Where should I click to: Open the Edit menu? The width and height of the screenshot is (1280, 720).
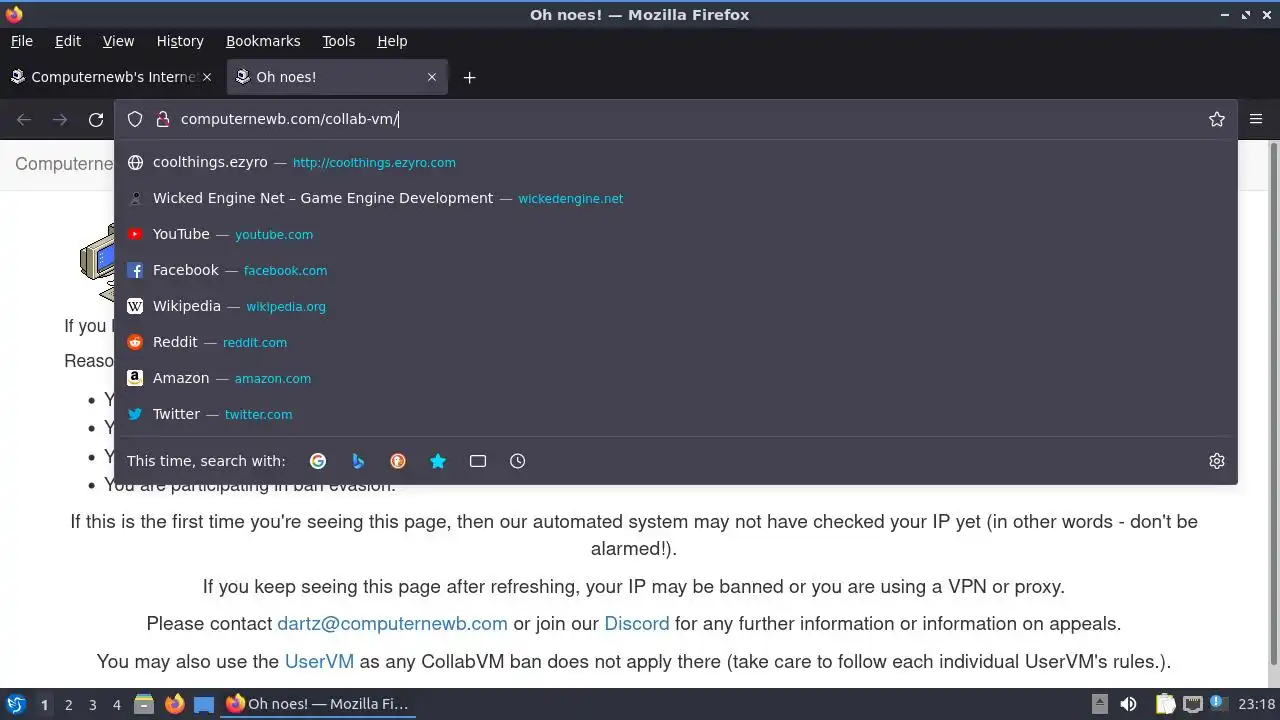[68, 41]
